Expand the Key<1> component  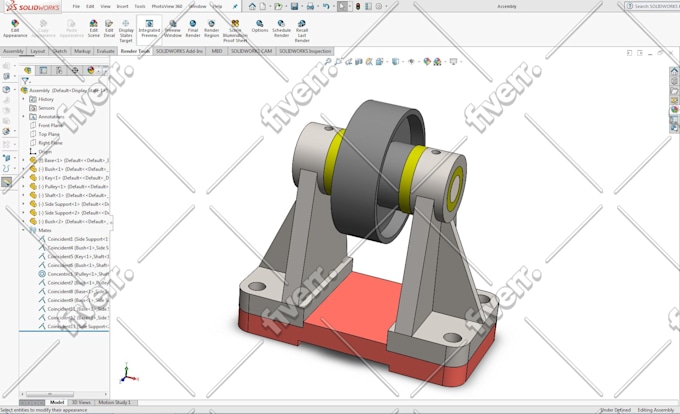click(x=24, y=178)
